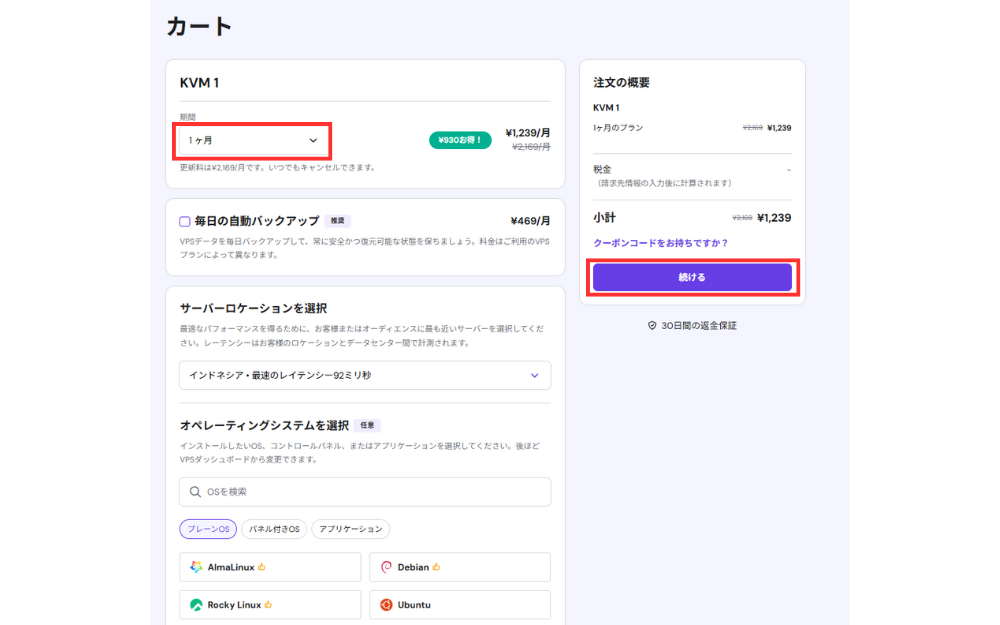The height and width of the screenshot is (625, 1000).
Task: Click the 税金 label in order summary
Action: coord(602,169)
